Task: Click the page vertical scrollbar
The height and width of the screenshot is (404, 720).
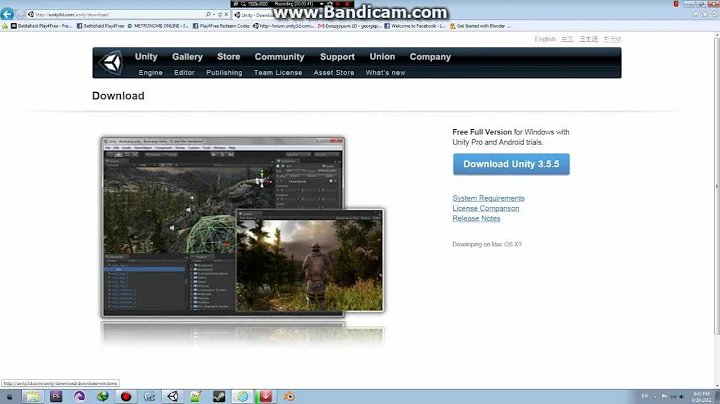Action: [717, 184]
